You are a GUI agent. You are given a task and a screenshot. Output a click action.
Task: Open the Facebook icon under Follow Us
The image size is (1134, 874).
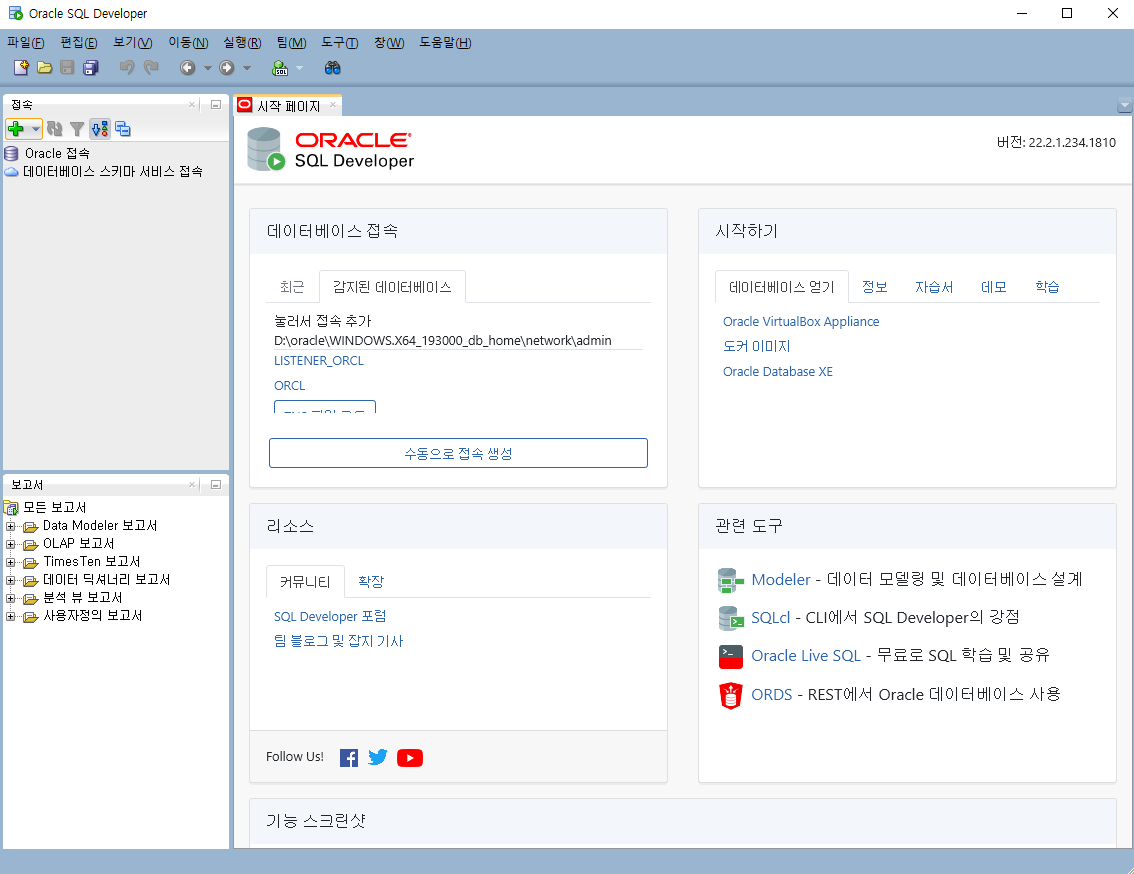pos(349,758)
